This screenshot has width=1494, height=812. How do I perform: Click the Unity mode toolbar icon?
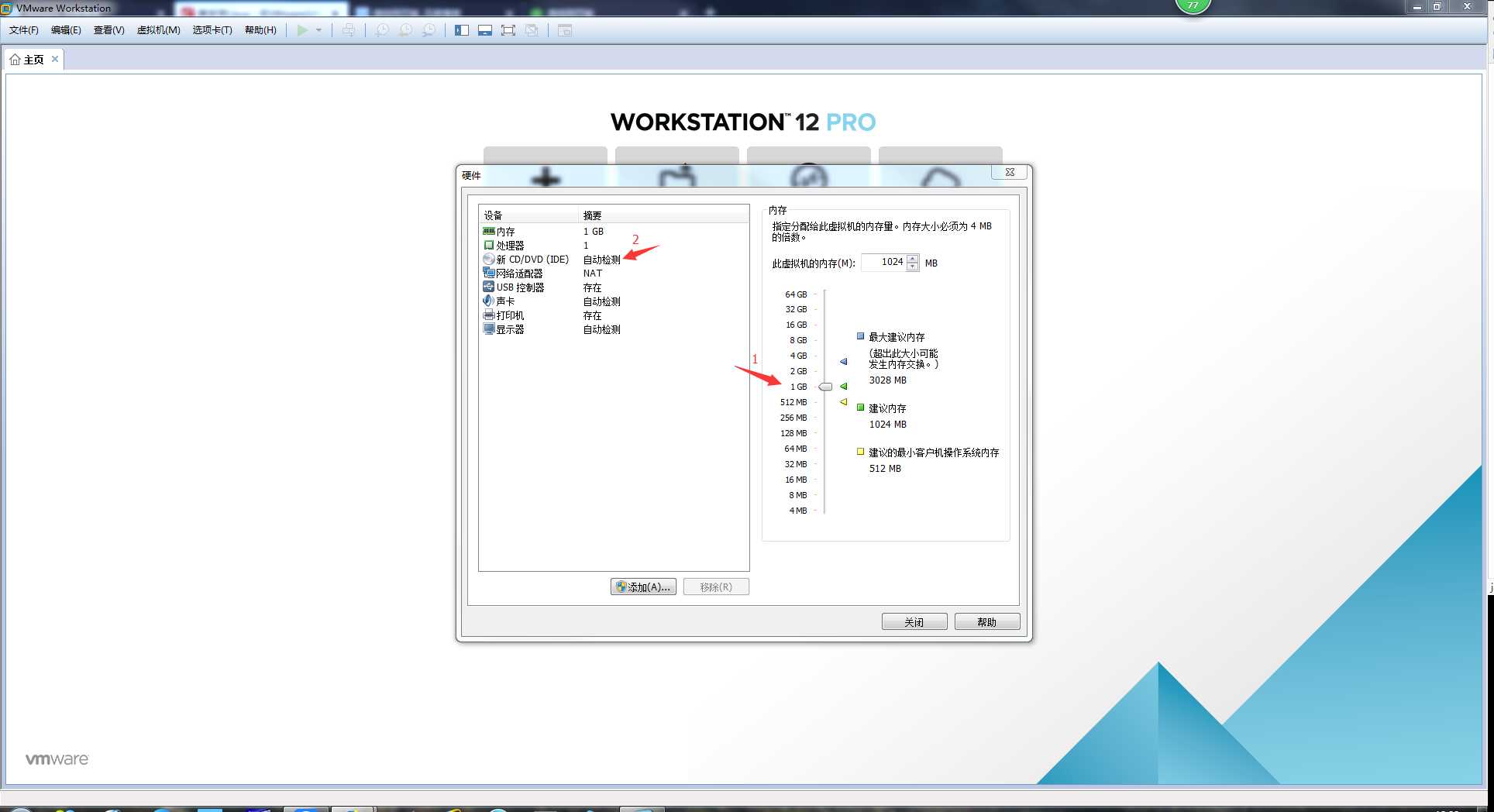click(x=532, y=30)
